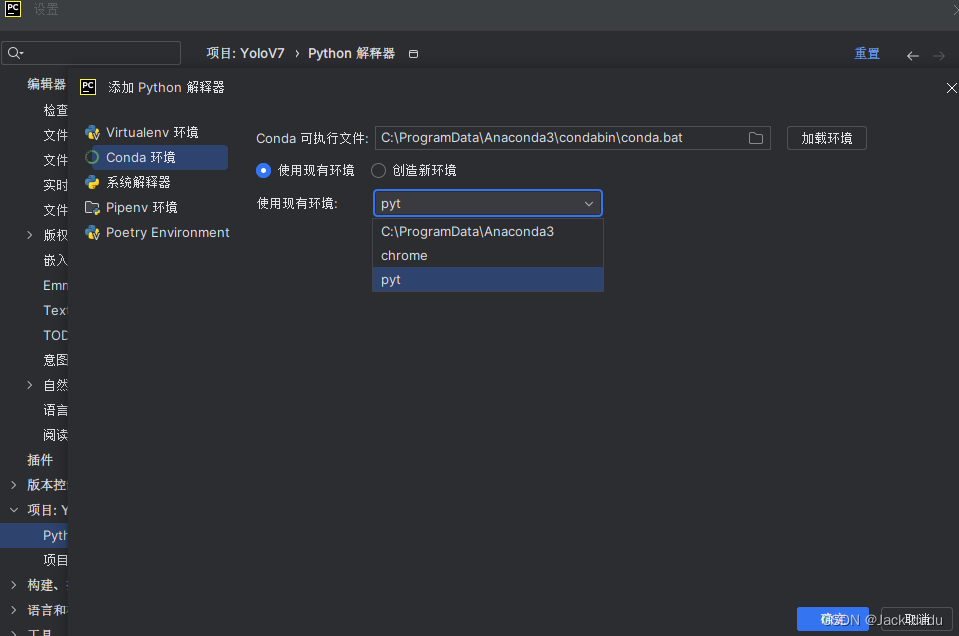Select the 检查 settings item
The height and width of the screenshot is (636, 959).
[x=55, y=110]
